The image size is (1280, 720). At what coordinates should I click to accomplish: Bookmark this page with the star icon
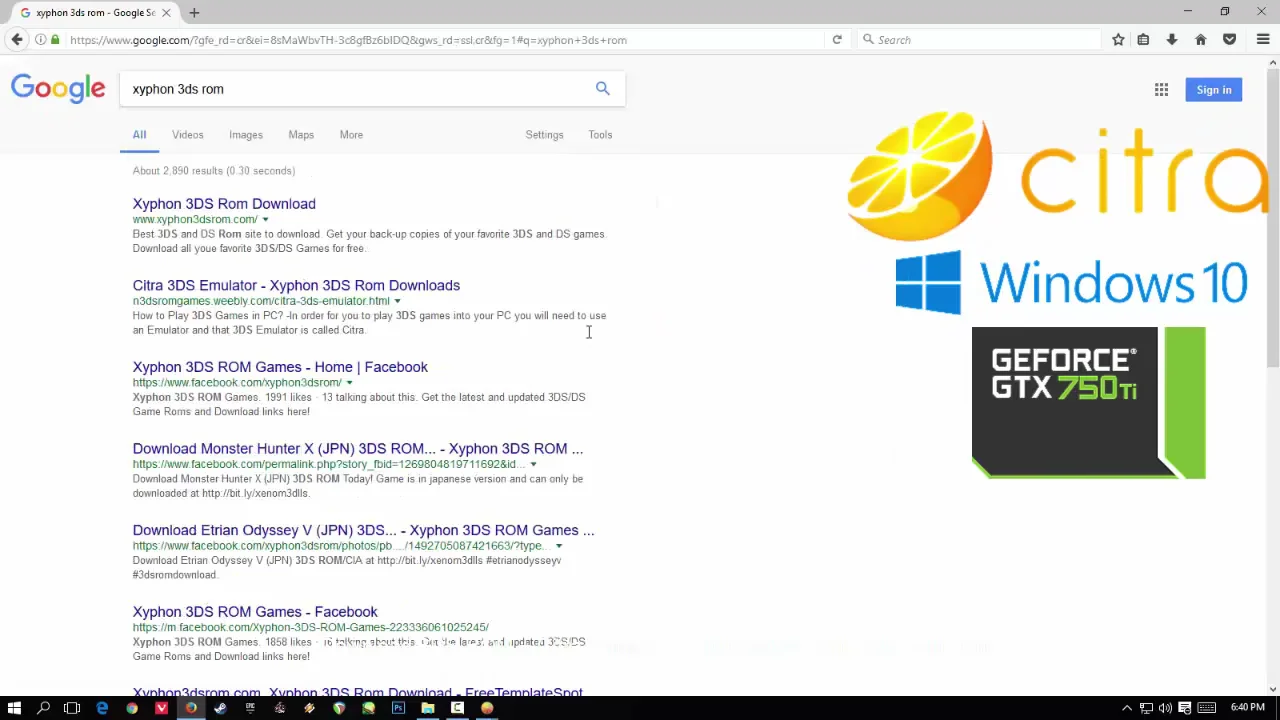[1118, 40]
